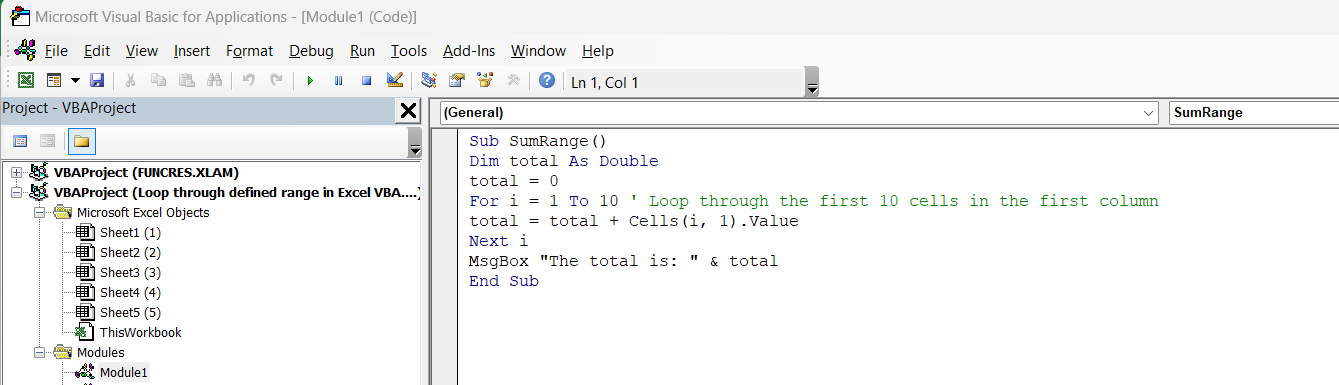Expand VBAProject (FUNCRES.XLAM) node
This screenshot has width=1339, height=385.
click(16, 172)
